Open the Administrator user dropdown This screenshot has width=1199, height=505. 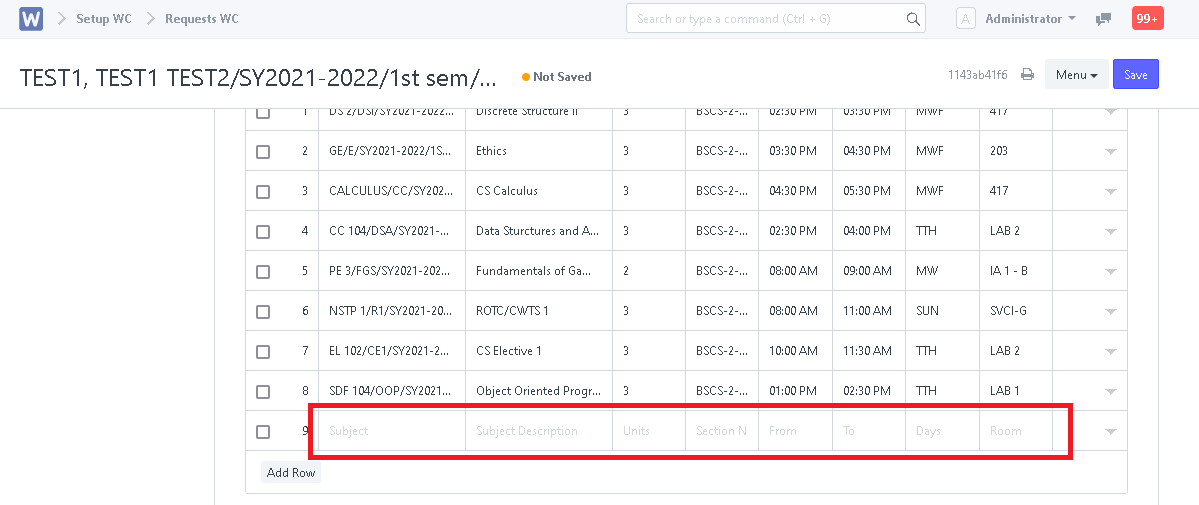tap(1030, 19)
